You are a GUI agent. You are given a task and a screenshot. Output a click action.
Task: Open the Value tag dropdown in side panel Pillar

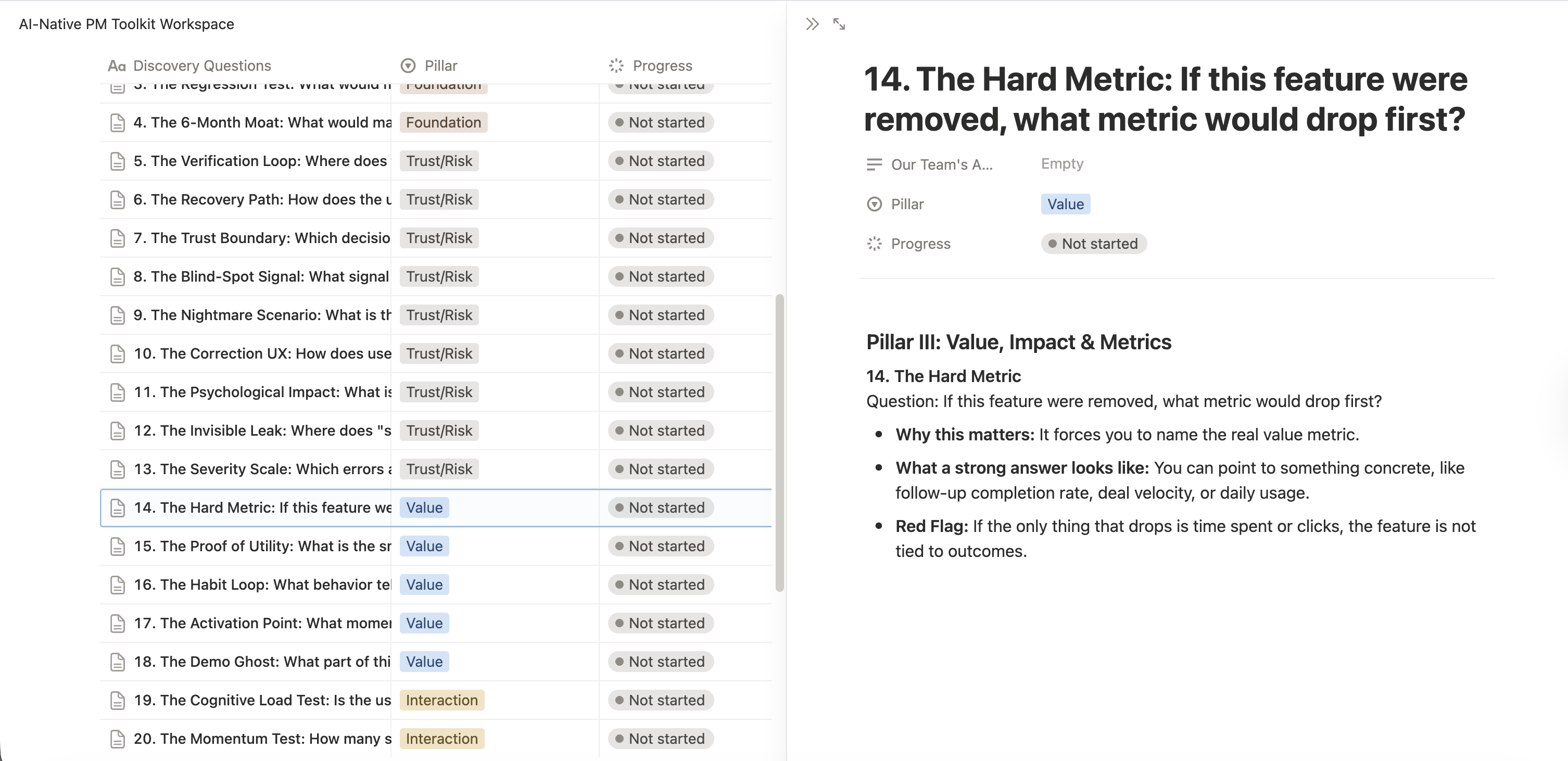point(1065,204)
